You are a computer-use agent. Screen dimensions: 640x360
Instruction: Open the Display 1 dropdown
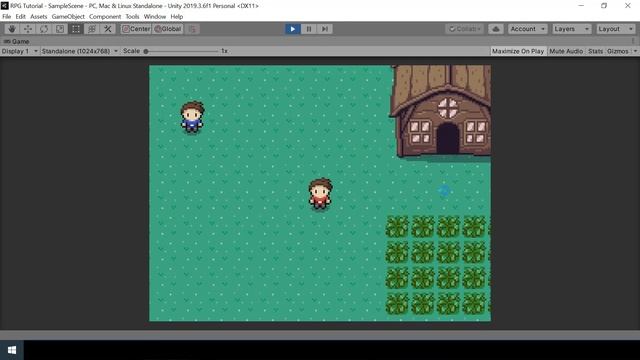click(x=19, y=51)
